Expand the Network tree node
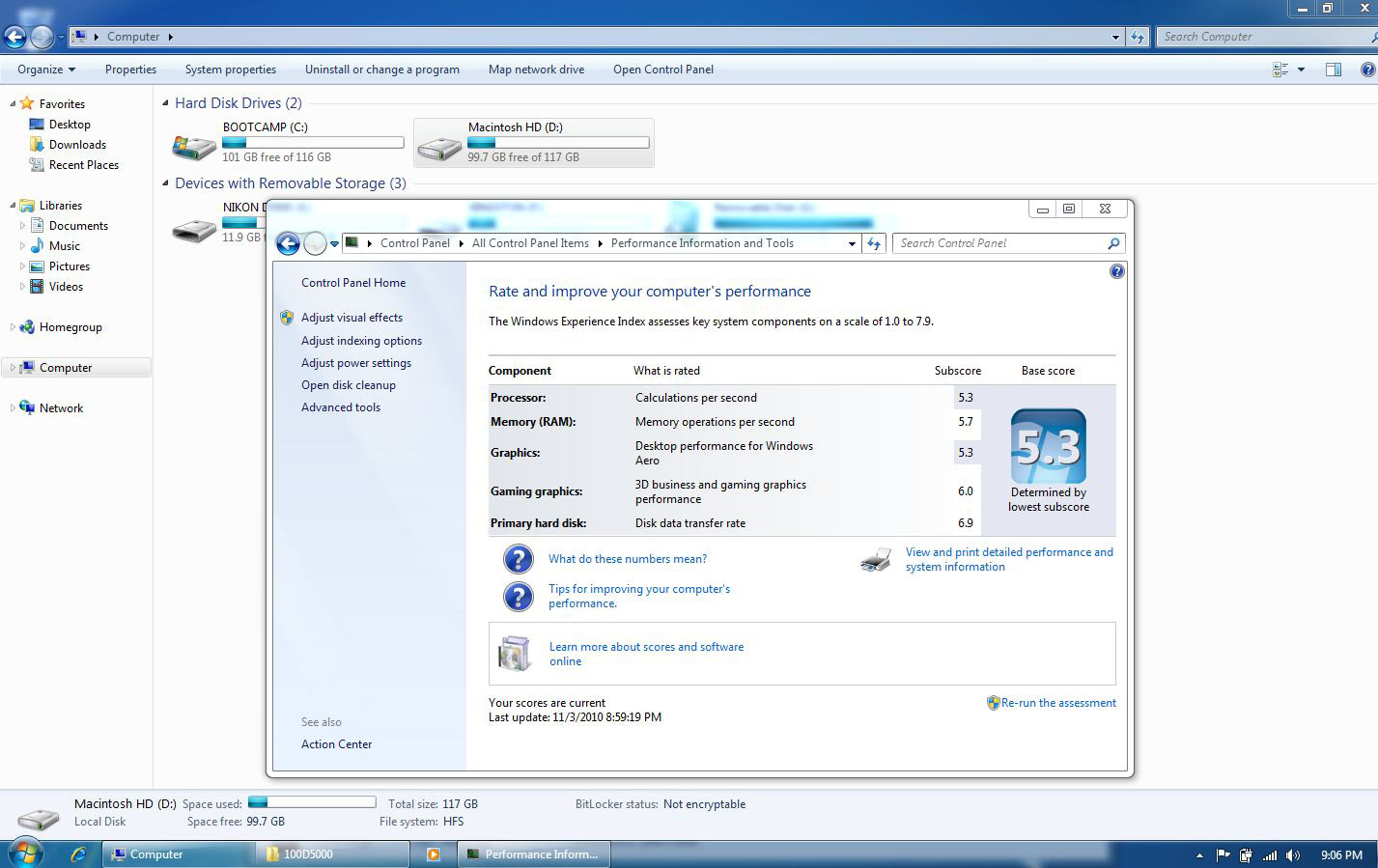The image size is (1378, 868). pos(13,407)
